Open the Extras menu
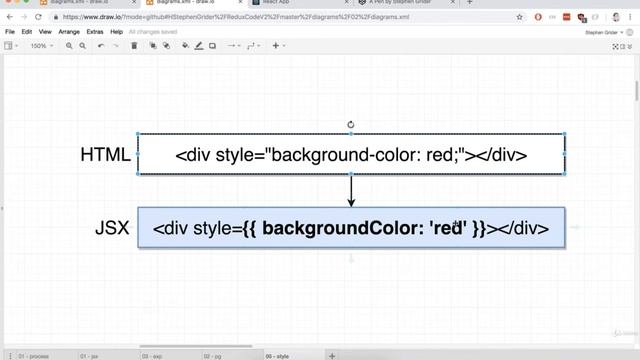 point(95,31)
